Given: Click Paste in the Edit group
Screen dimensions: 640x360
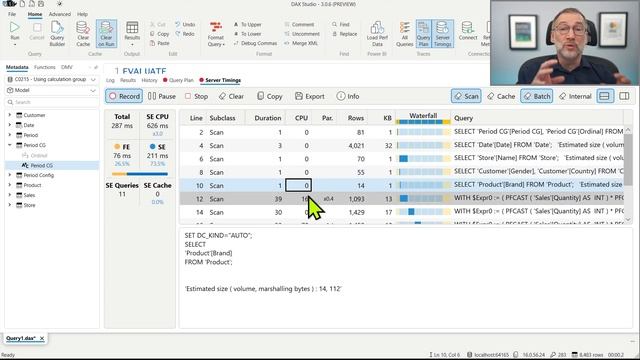Looking at the screenshot, I should coord(160,43).
